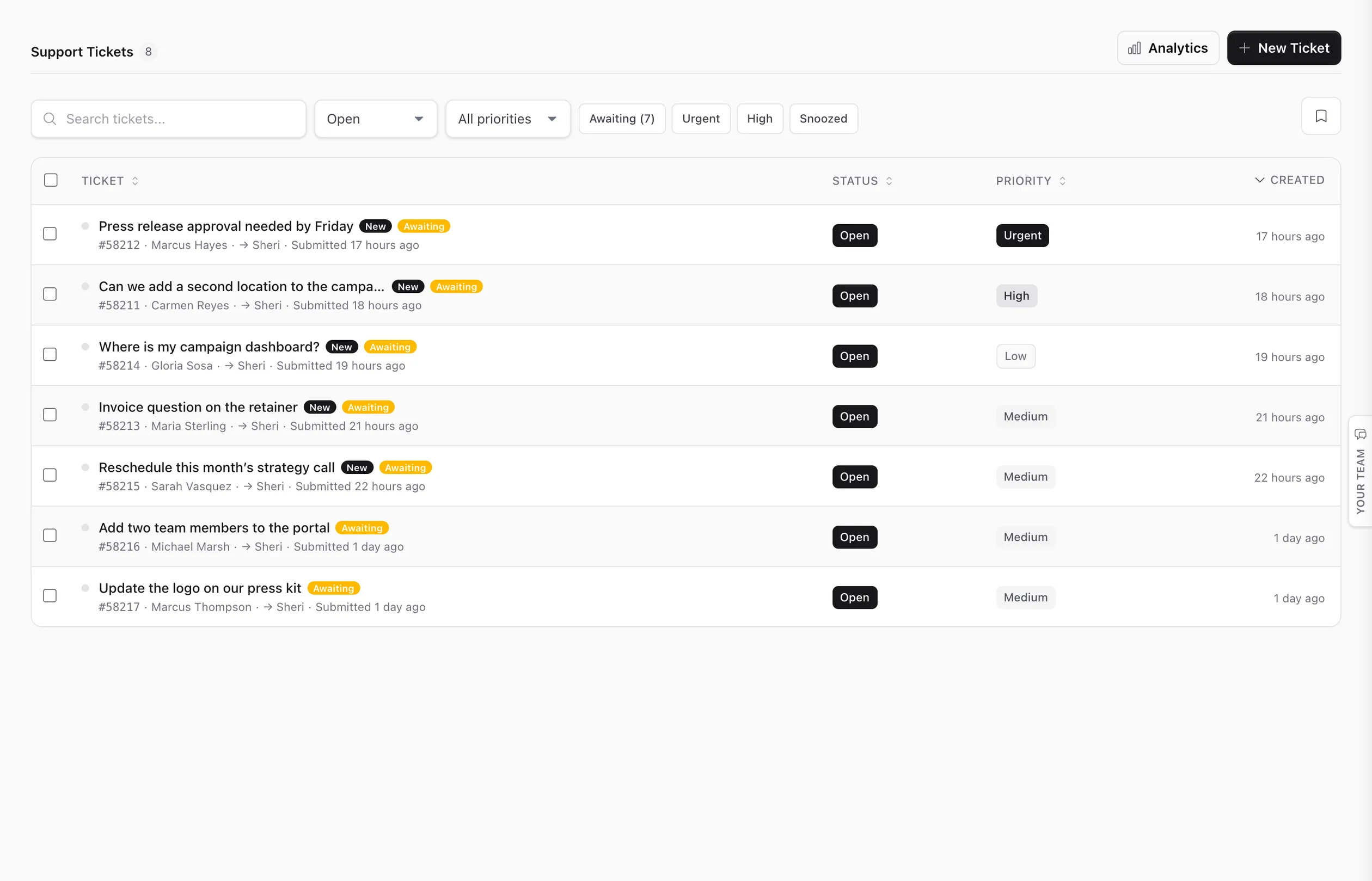Image resolution: width=1372 pixels, height=881 pixels.
Task: Select checkbox for Update the logo ticket
Action: [51, 596]
